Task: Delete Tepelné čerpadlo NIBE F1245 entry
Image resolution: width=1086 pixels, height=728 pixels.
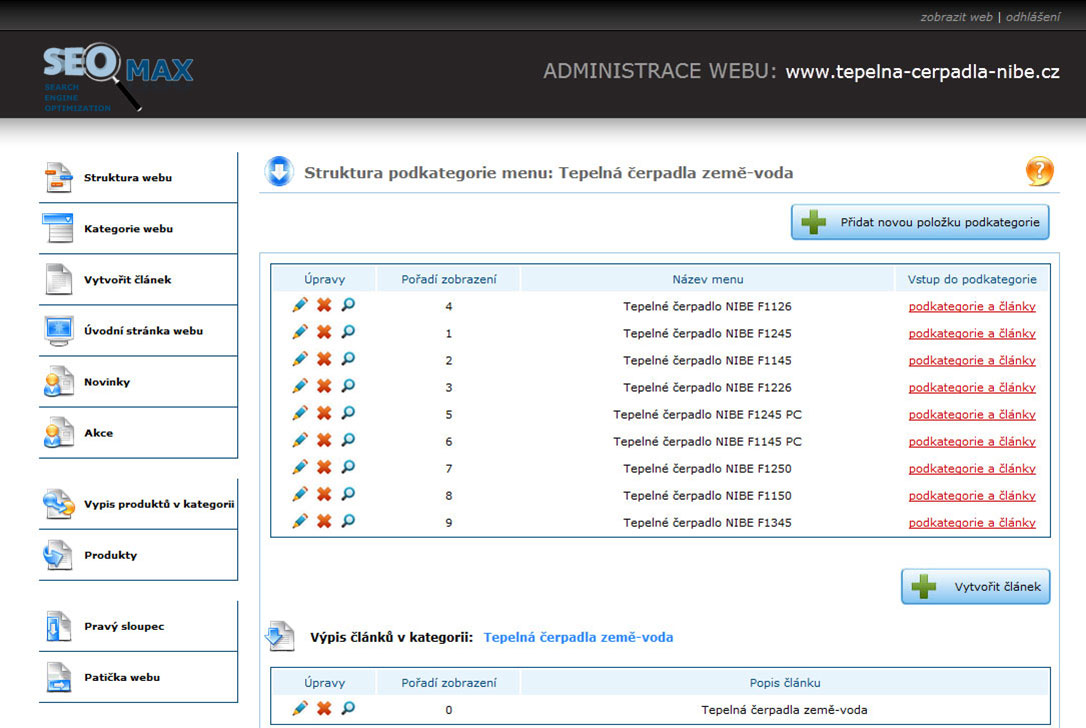Action: coord(324,332)
